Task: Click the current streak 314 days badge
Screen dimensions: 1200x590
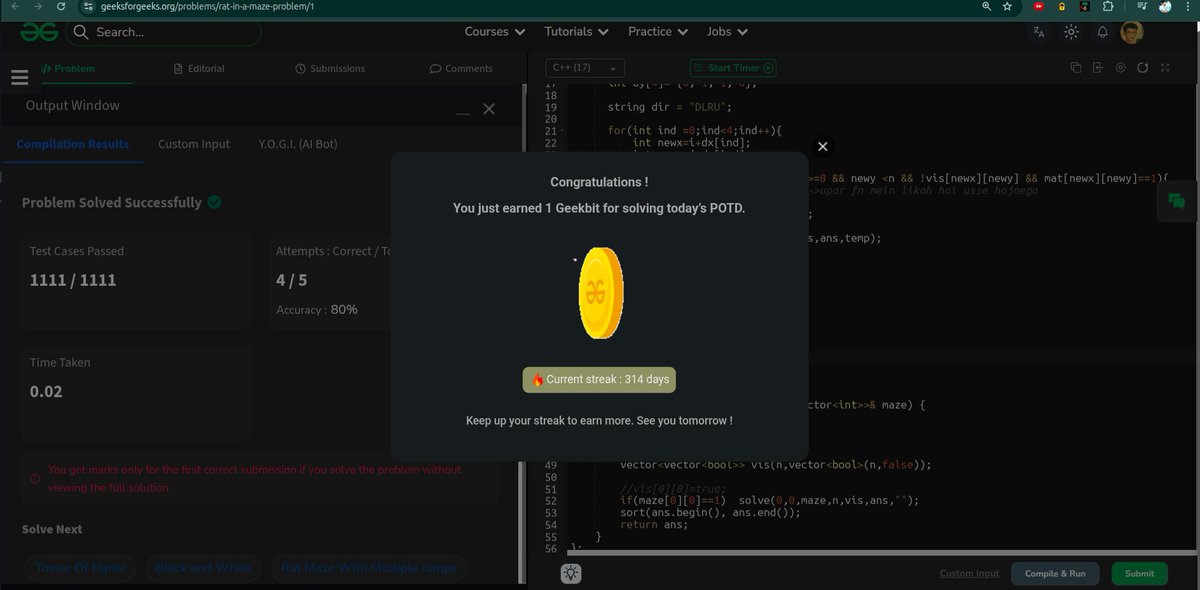Action: click(599, 380)
